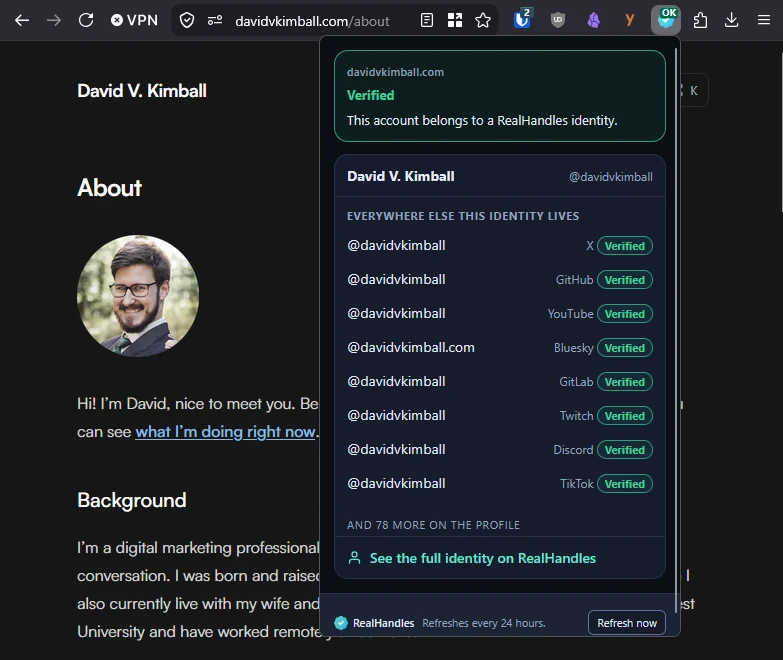The height and width of the screenshot is (660, 783).
Task: Click 'And 78 more on the profile' text
Action: (433, 525)
